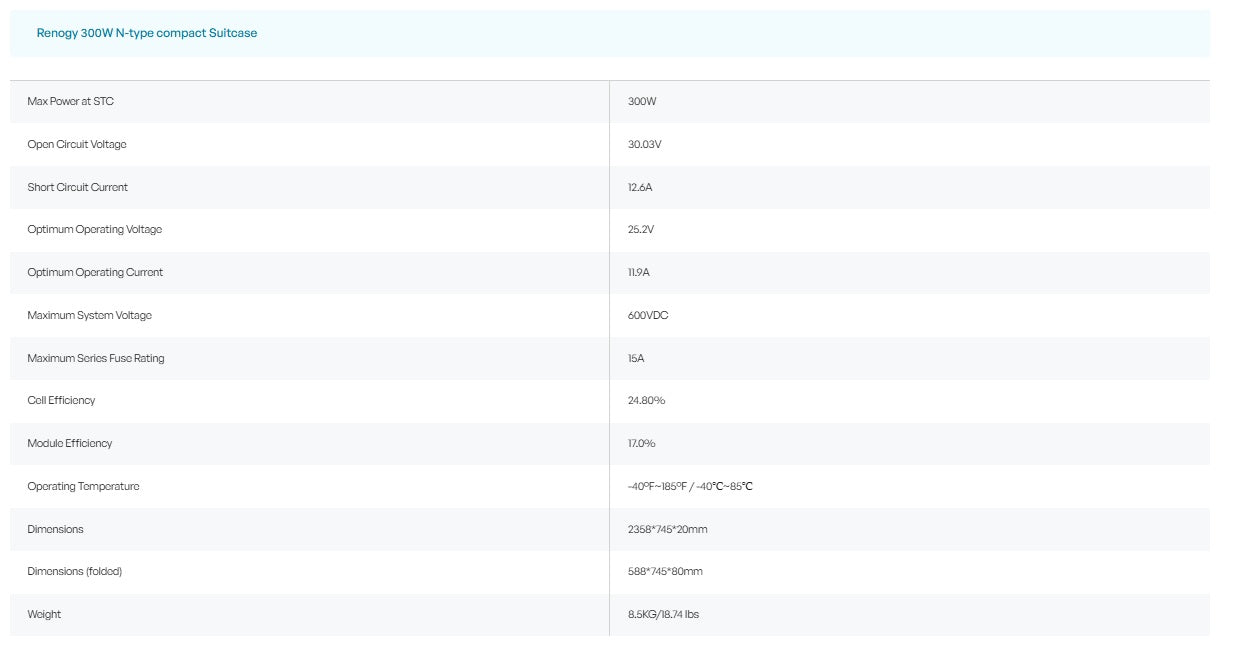Click the -40°F~185°F temperature range value
The image size is (1233, 646).
(x=690, y=486)
